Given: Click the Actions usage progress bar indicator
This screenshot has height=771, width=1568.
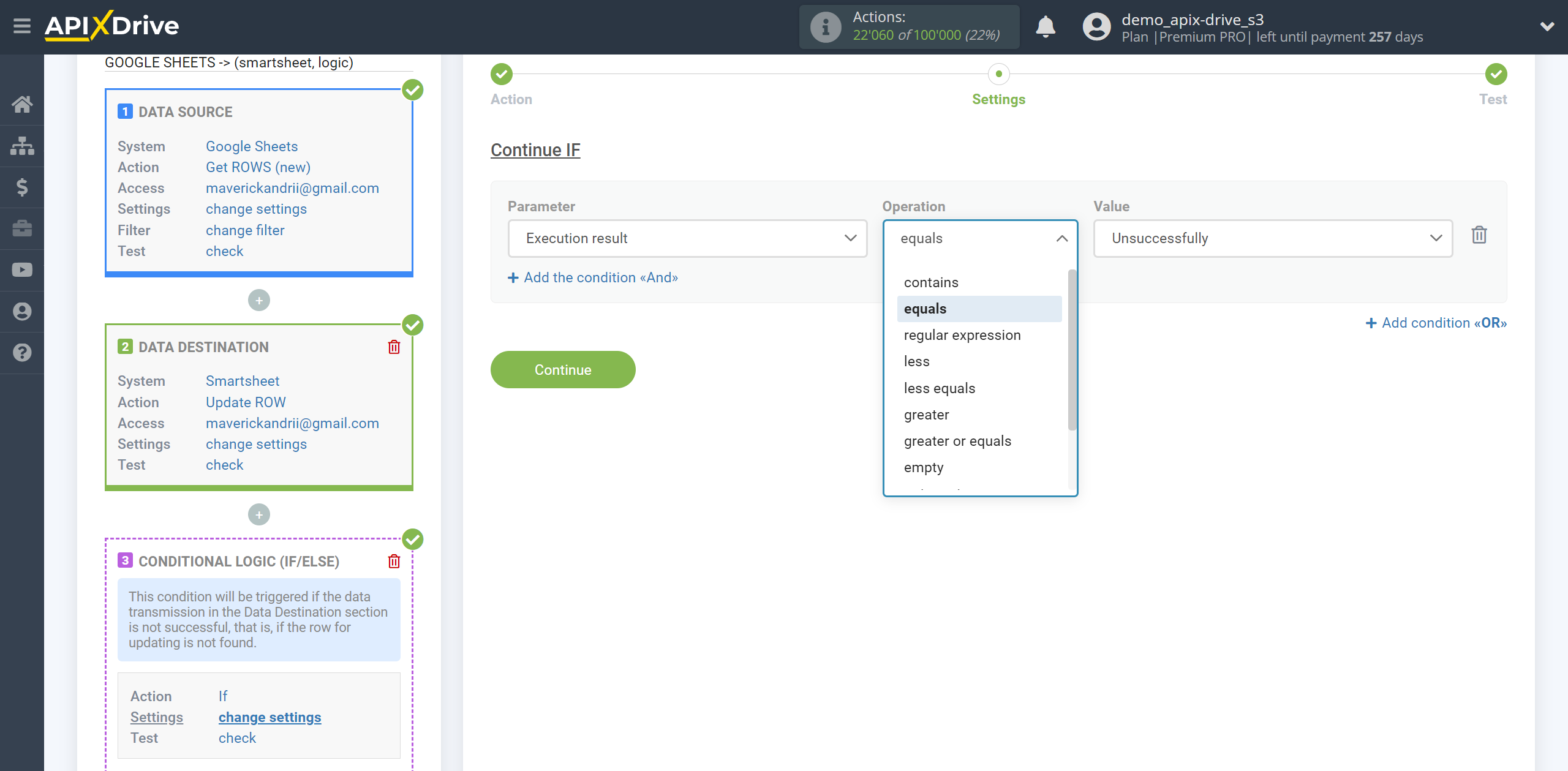Looking at the screenshot, I should [910, 27].
